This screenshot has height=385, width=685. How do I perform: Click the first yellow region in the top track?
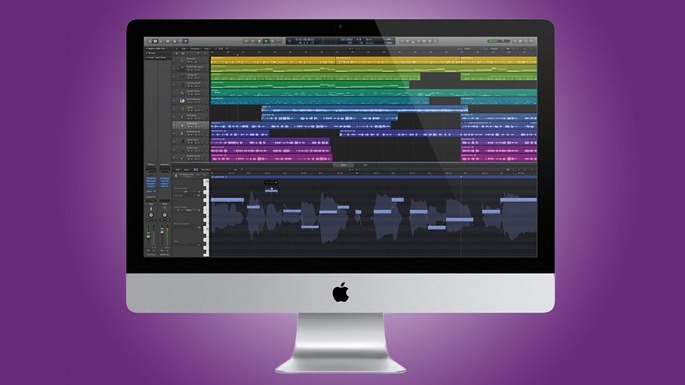[x=273, y=60]
